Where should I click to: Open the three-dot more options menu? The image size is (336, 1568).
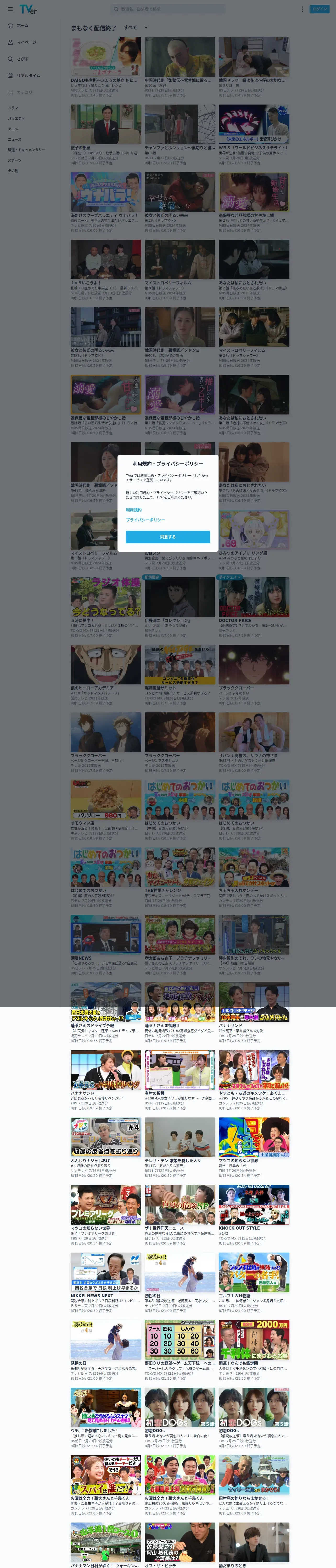(x=302, y=9)
